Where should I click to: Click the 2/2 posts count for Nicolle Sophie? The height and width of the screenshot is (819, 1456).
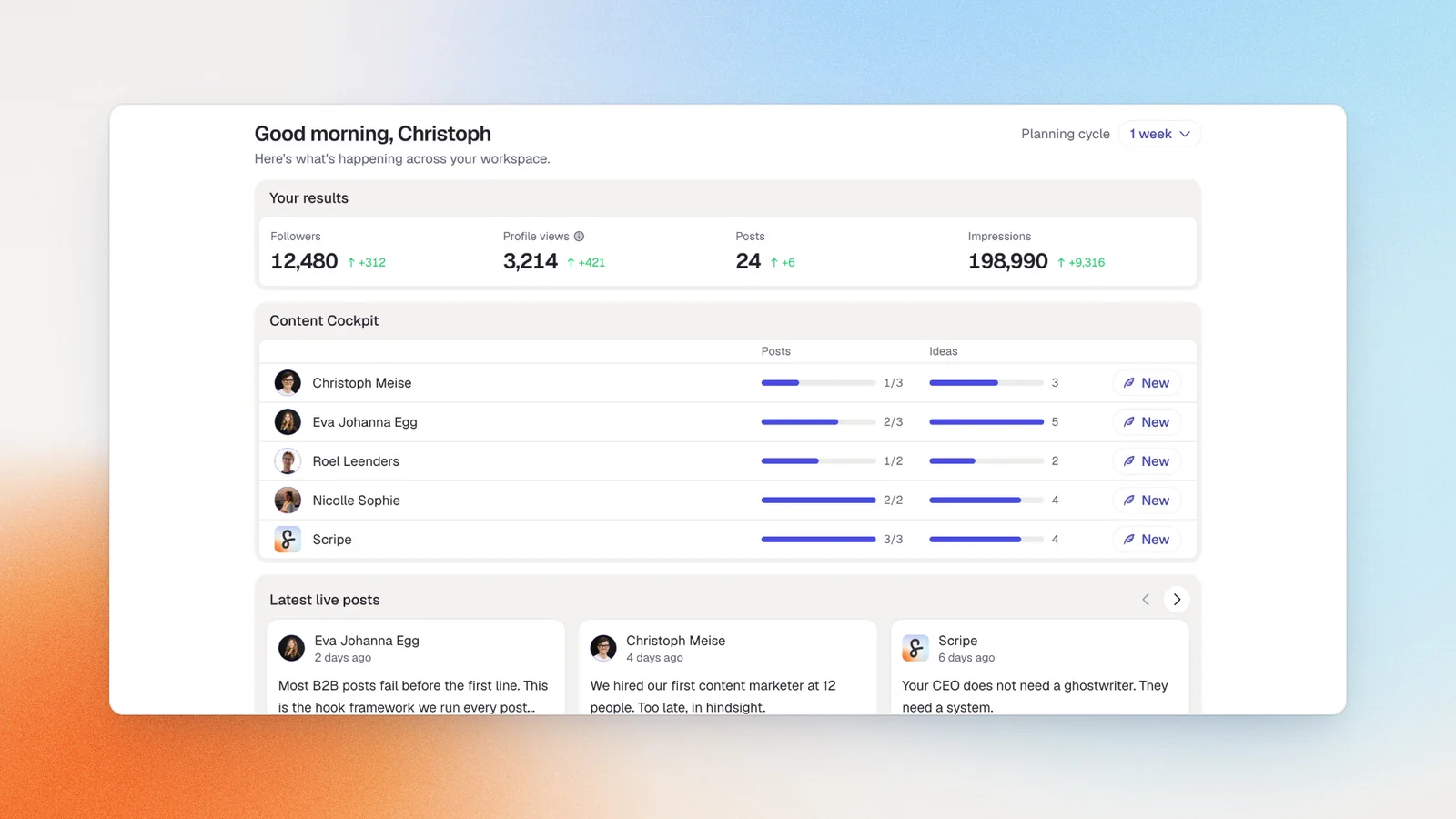pyautogui.click(x=893, y=500)
